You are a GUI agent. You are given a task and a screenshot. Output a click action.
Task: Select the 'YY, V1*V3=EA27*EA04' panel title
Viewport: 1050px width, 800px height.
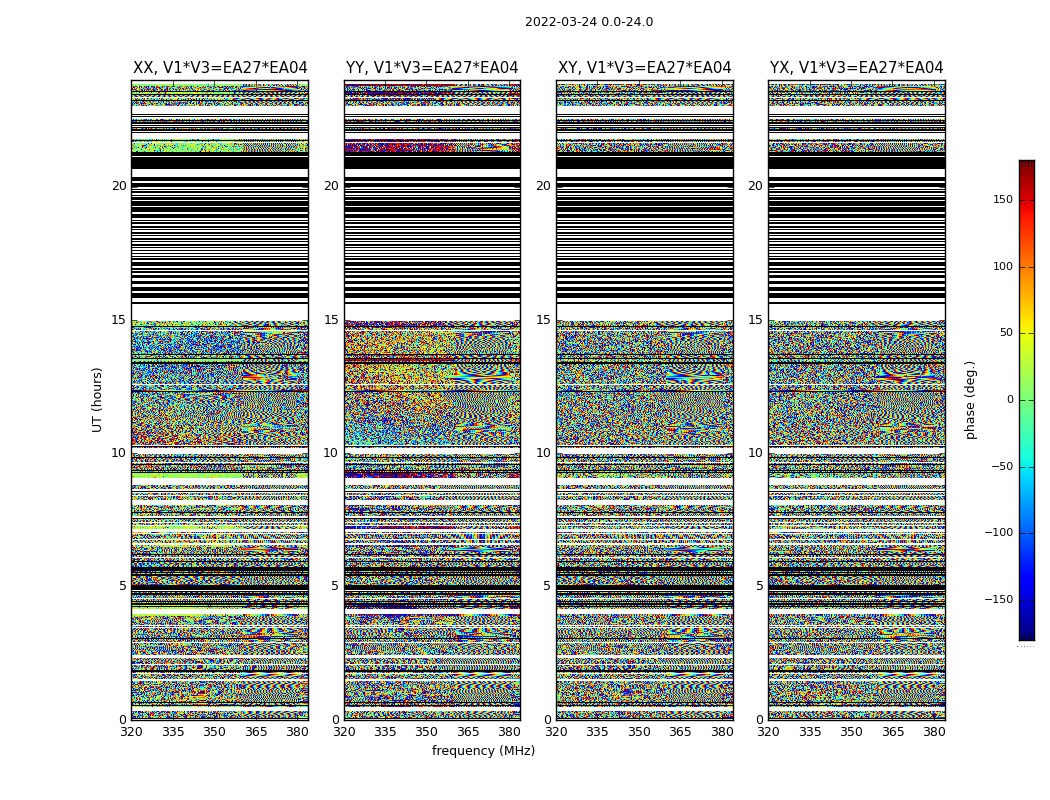coord(432,68)
